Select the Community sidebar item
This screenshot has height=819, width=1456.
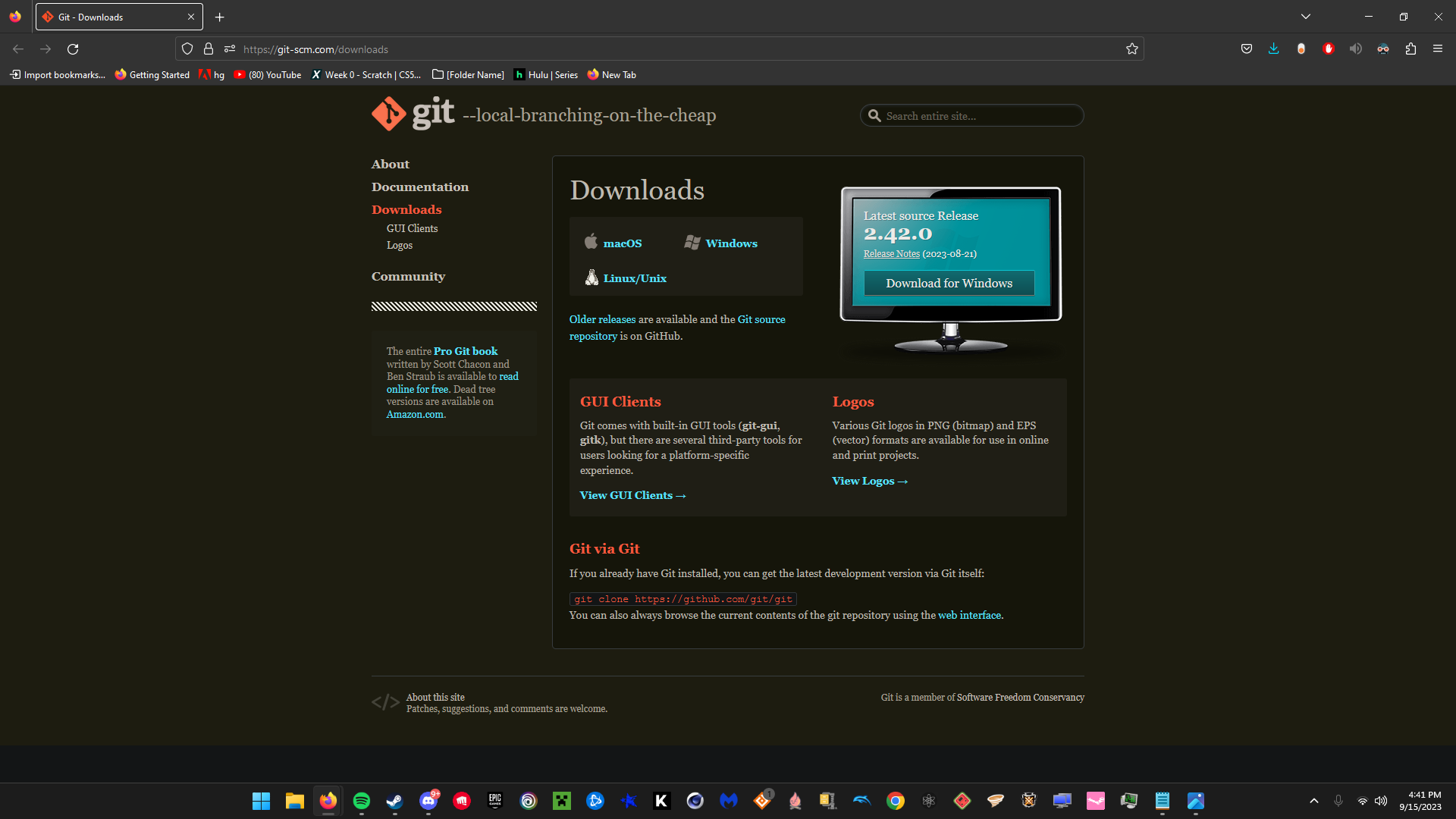click(x=408, y=276)
